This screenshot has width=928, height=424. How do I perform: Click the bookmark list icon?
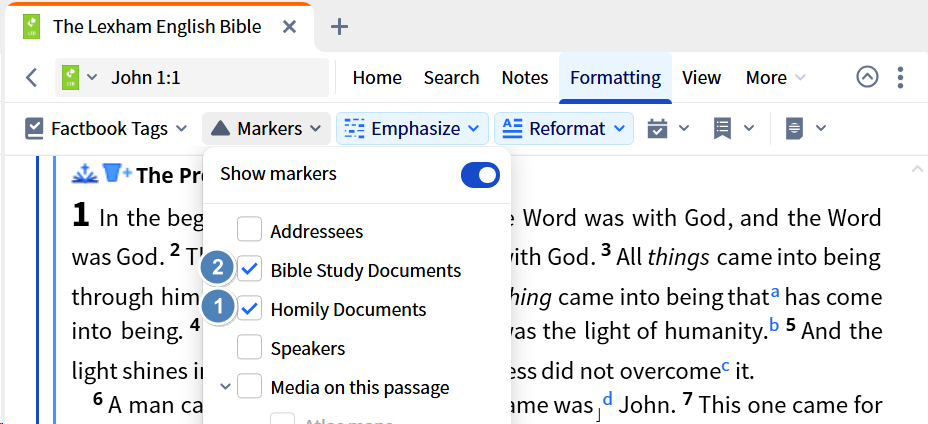click(722, 129)
